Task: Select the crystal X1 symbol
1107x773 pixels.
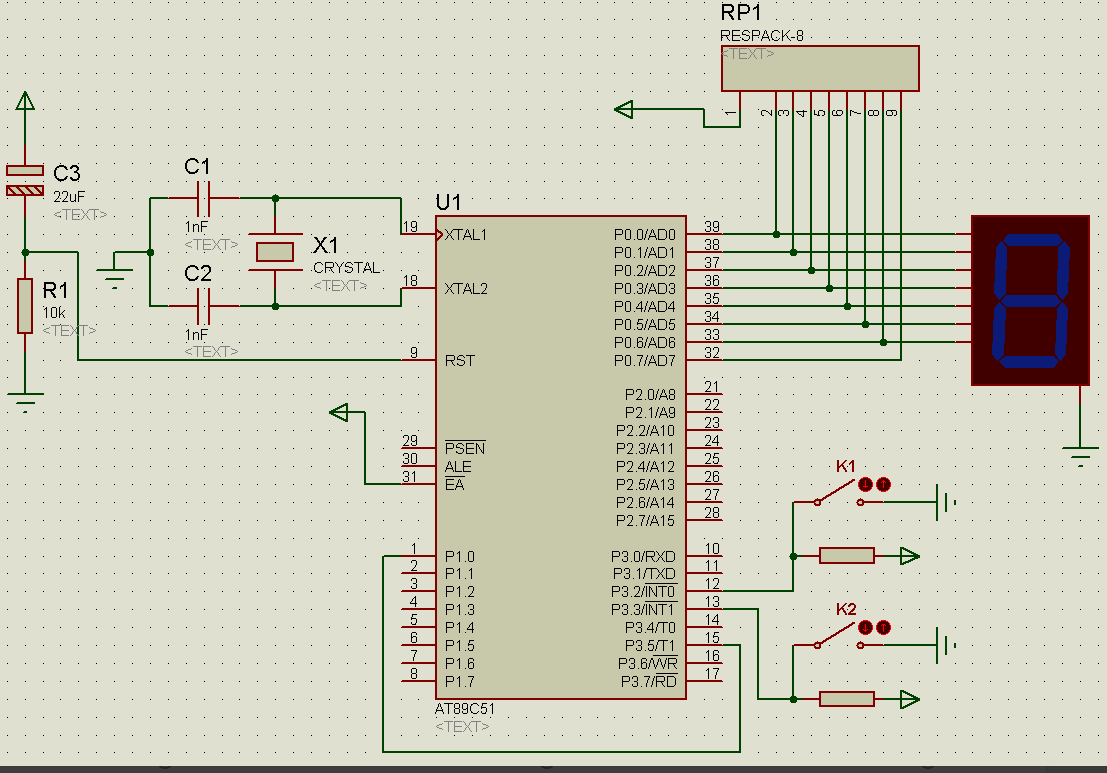Action: [275, 252]
